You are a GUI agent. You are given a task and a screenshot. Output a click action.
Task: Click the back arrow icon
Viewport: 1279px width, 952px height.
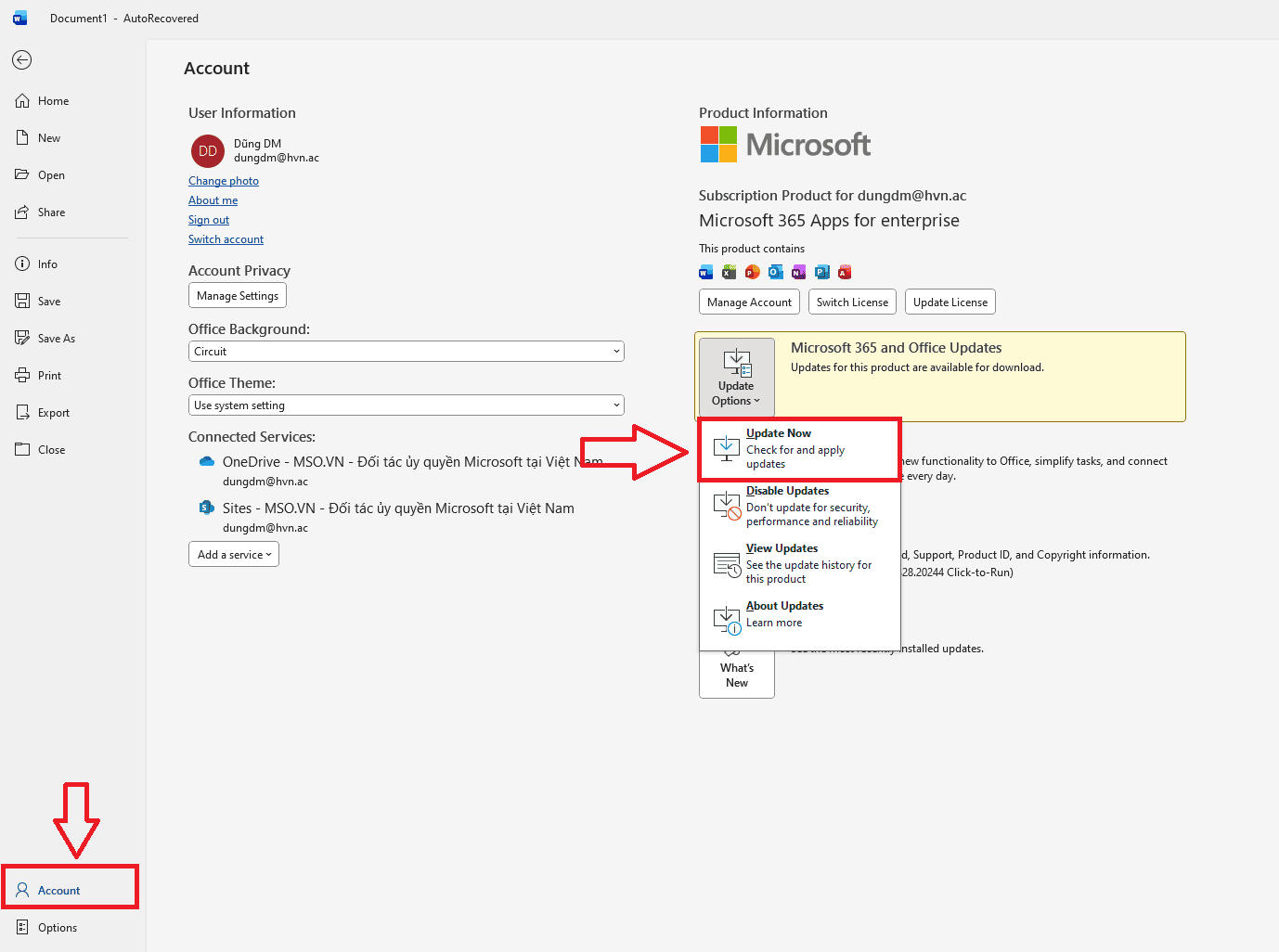22,60
